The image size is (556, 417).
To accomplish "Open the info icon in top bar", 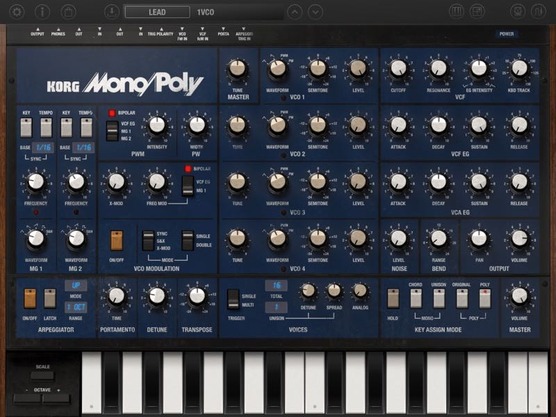I will pos(42,12).
